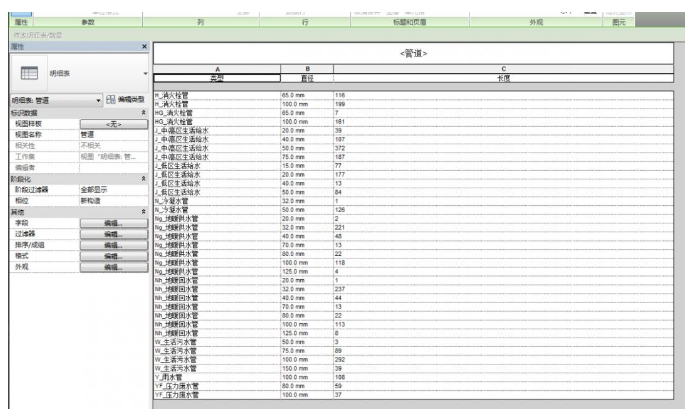Click the length cell showing 161

tap(503, 122)
